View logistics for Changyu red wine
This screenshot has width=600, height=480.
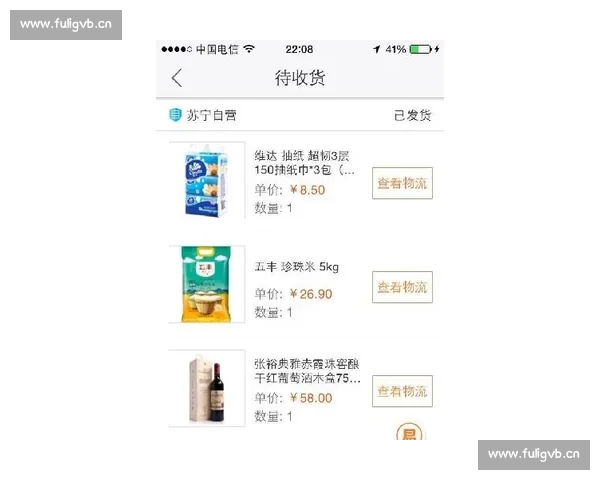pyautogui.click(x=402, y=391)
